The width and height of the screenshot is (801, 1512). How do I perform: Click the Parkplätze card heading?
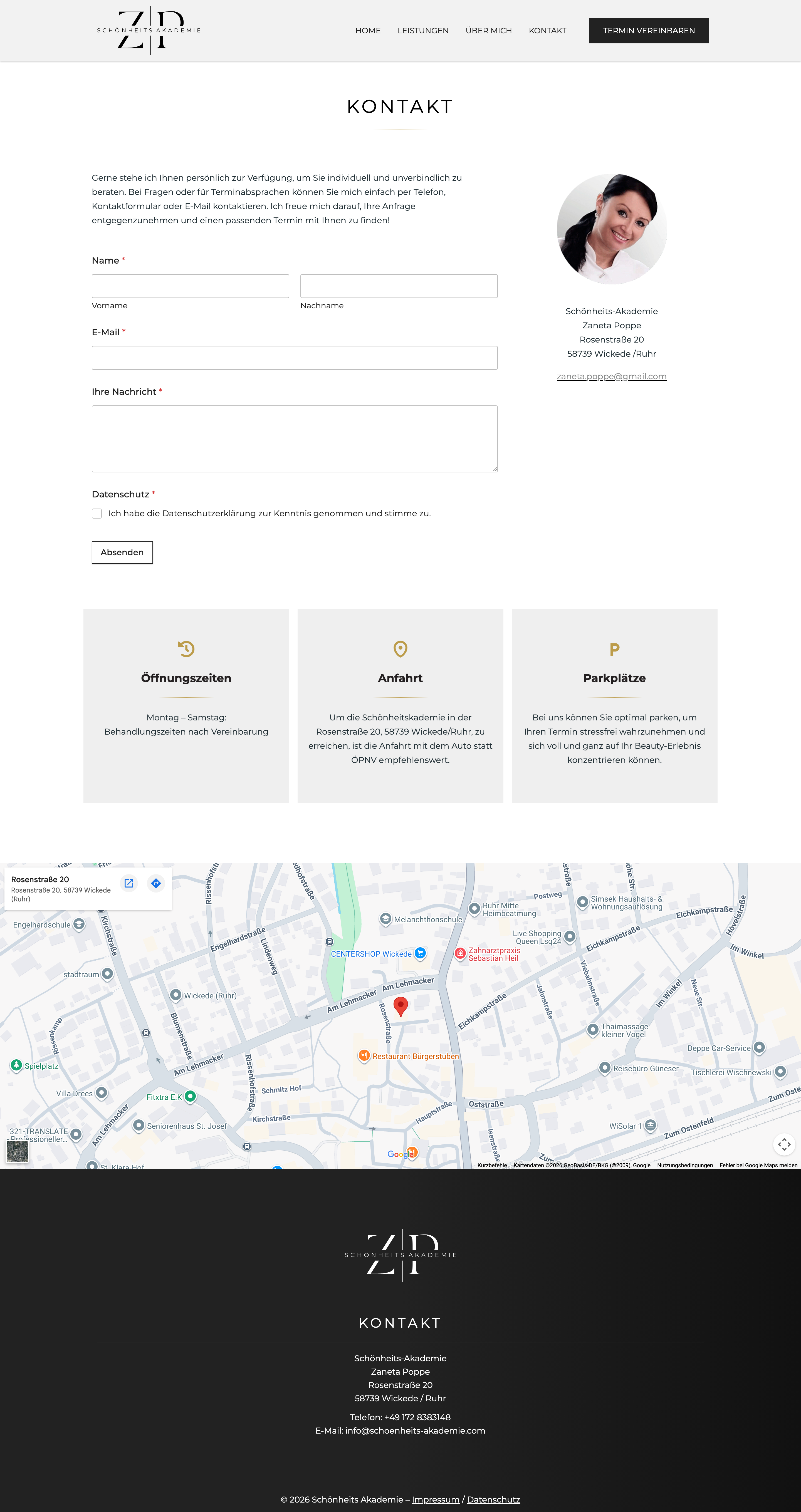click(614, 678)
